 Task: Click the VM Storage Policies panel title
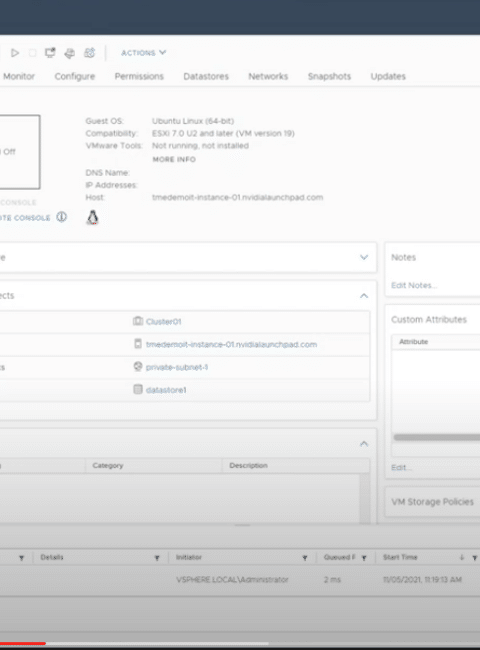tap(432, 502)
